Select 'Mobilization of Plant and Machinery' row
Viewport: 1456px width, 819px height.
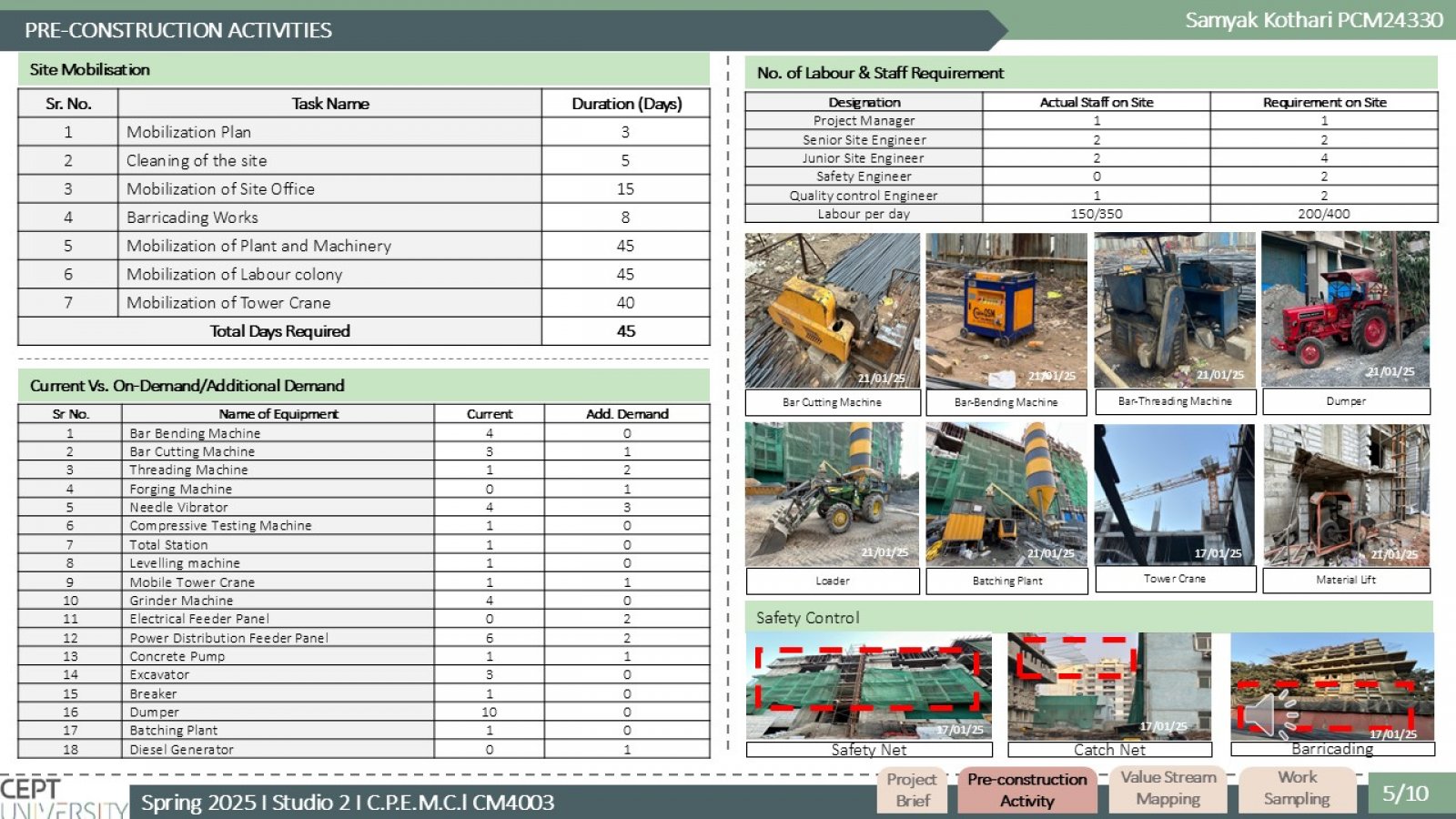[x=364, y=246]
